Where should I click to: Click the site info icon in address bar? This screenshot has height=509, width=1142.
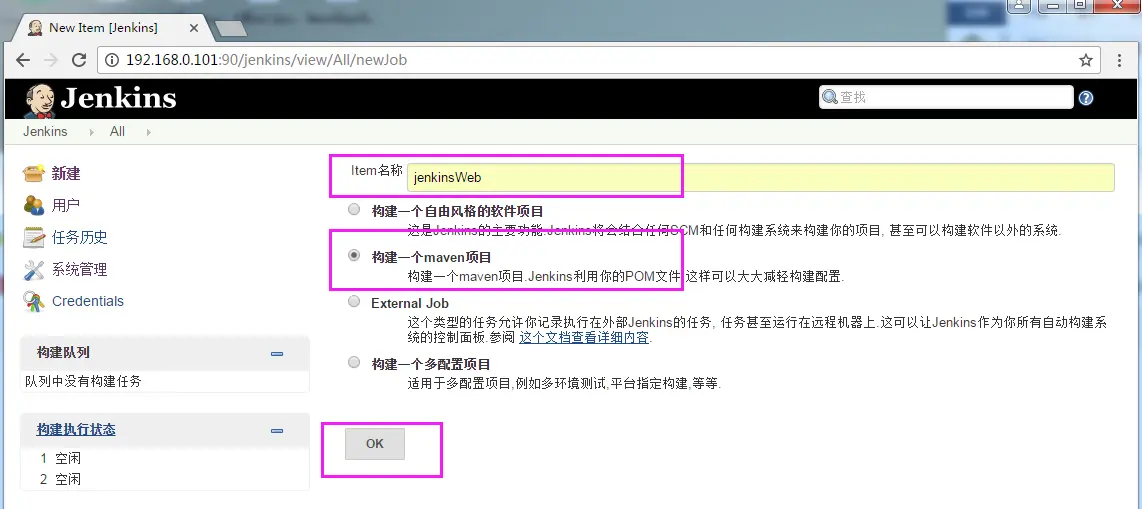tap(112, 60)
